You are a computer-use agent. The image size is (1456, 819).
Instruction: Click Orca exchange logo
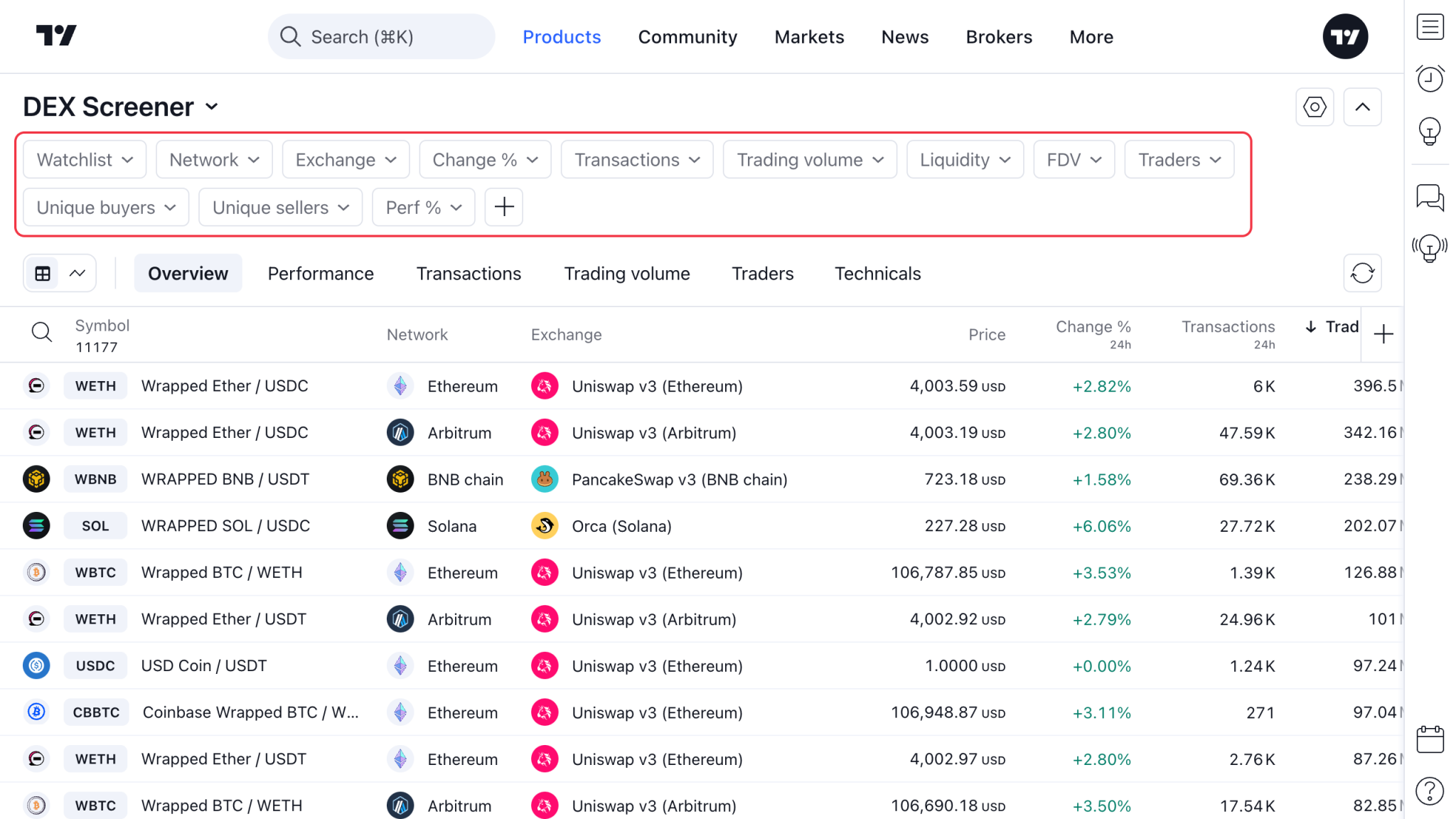[x=545, y=526]
